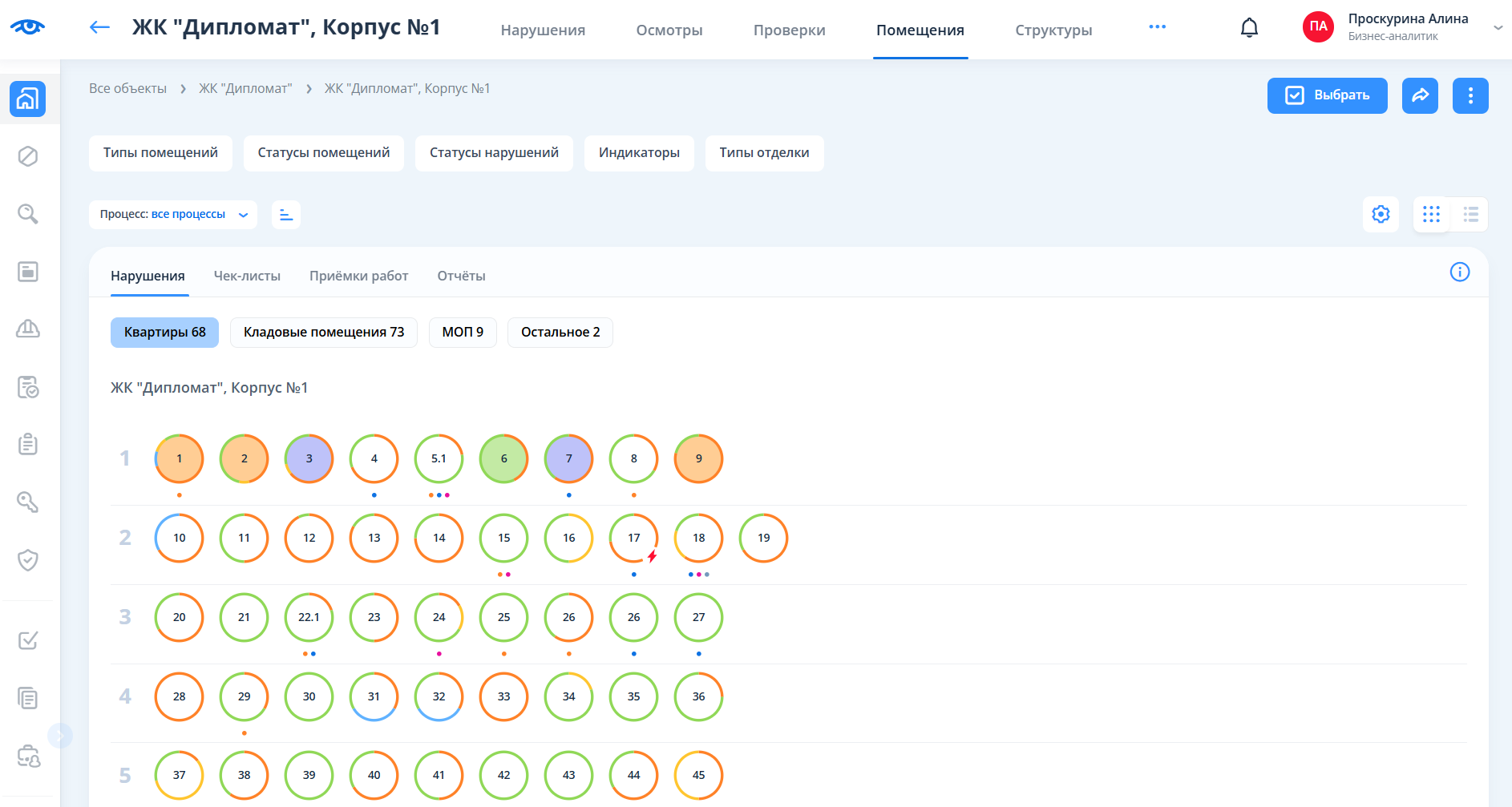Click the info icon in panel

(1459, 272)
